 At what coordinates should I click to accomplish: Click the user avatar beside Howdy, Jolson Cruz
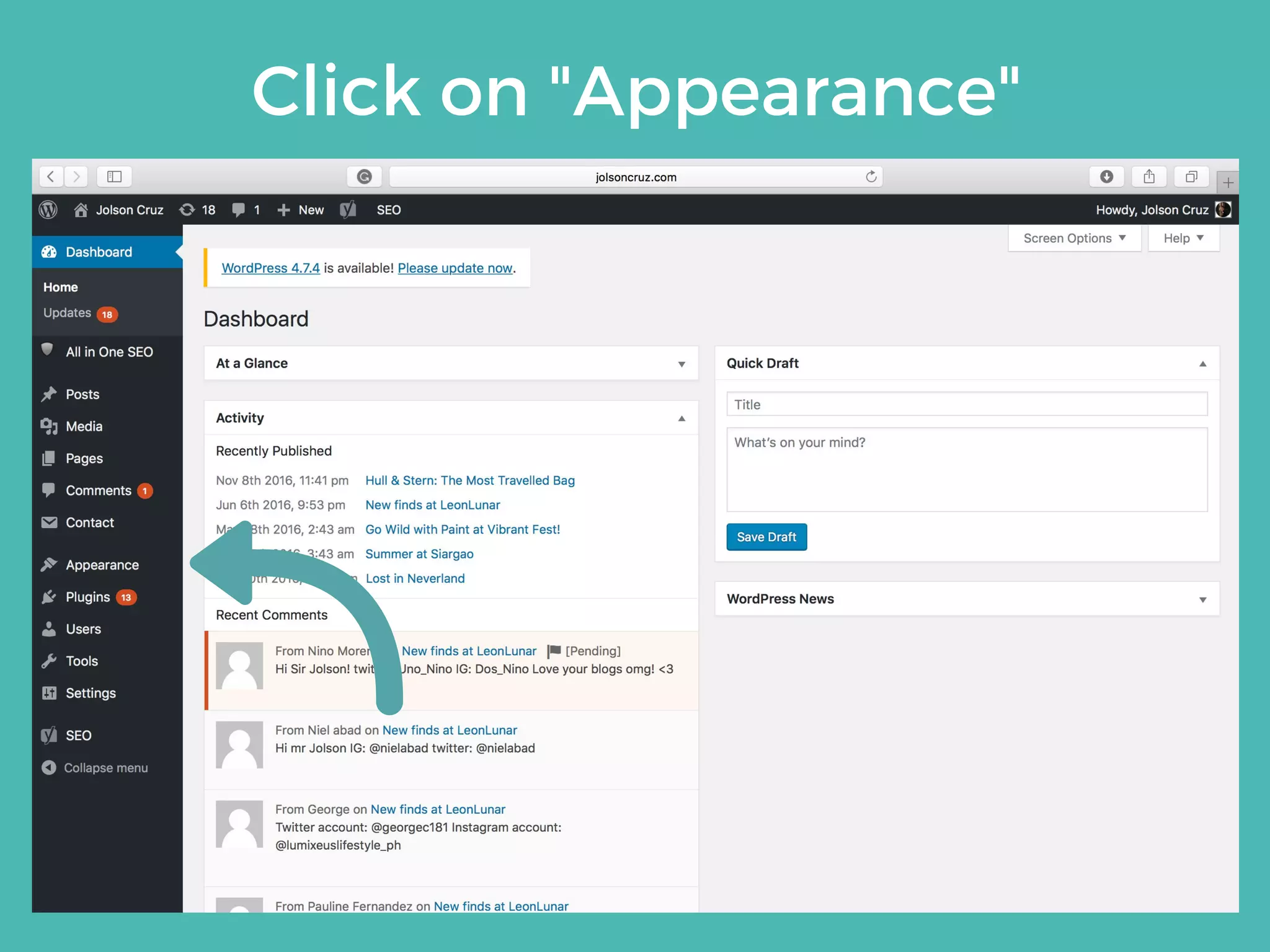pos(1223,209)
